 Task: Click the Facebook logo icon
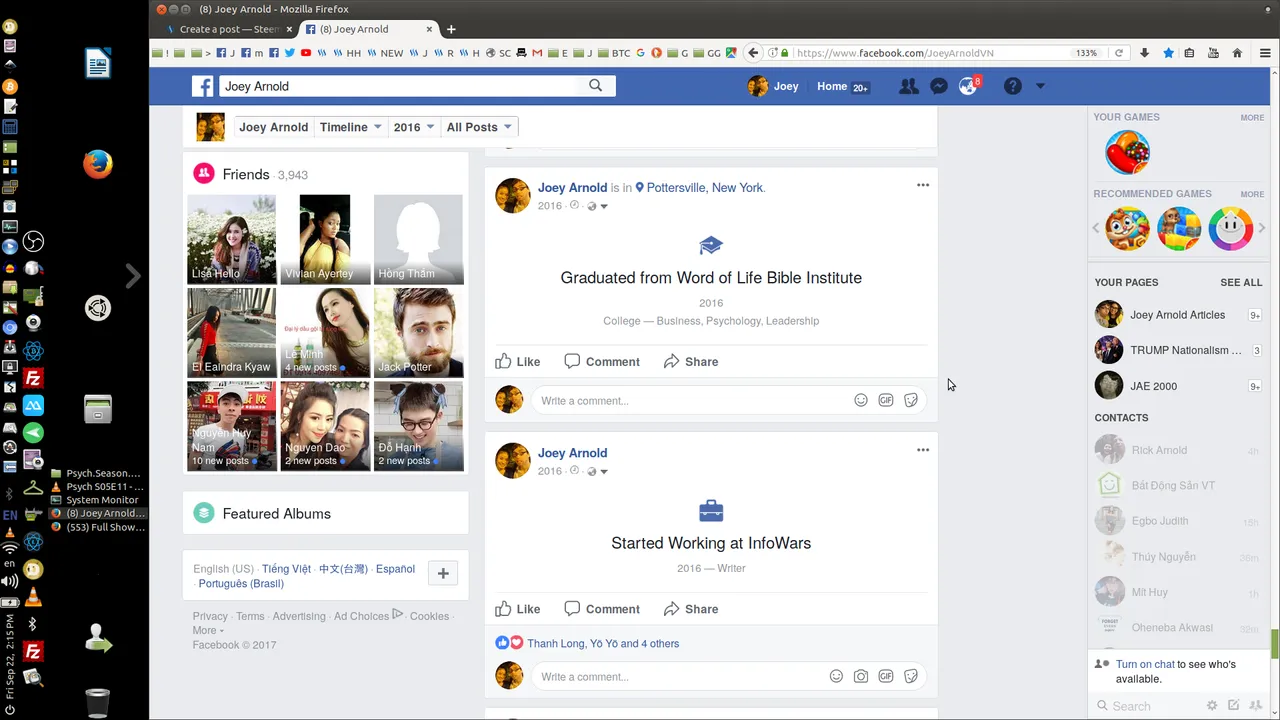[x=203, y=86]
